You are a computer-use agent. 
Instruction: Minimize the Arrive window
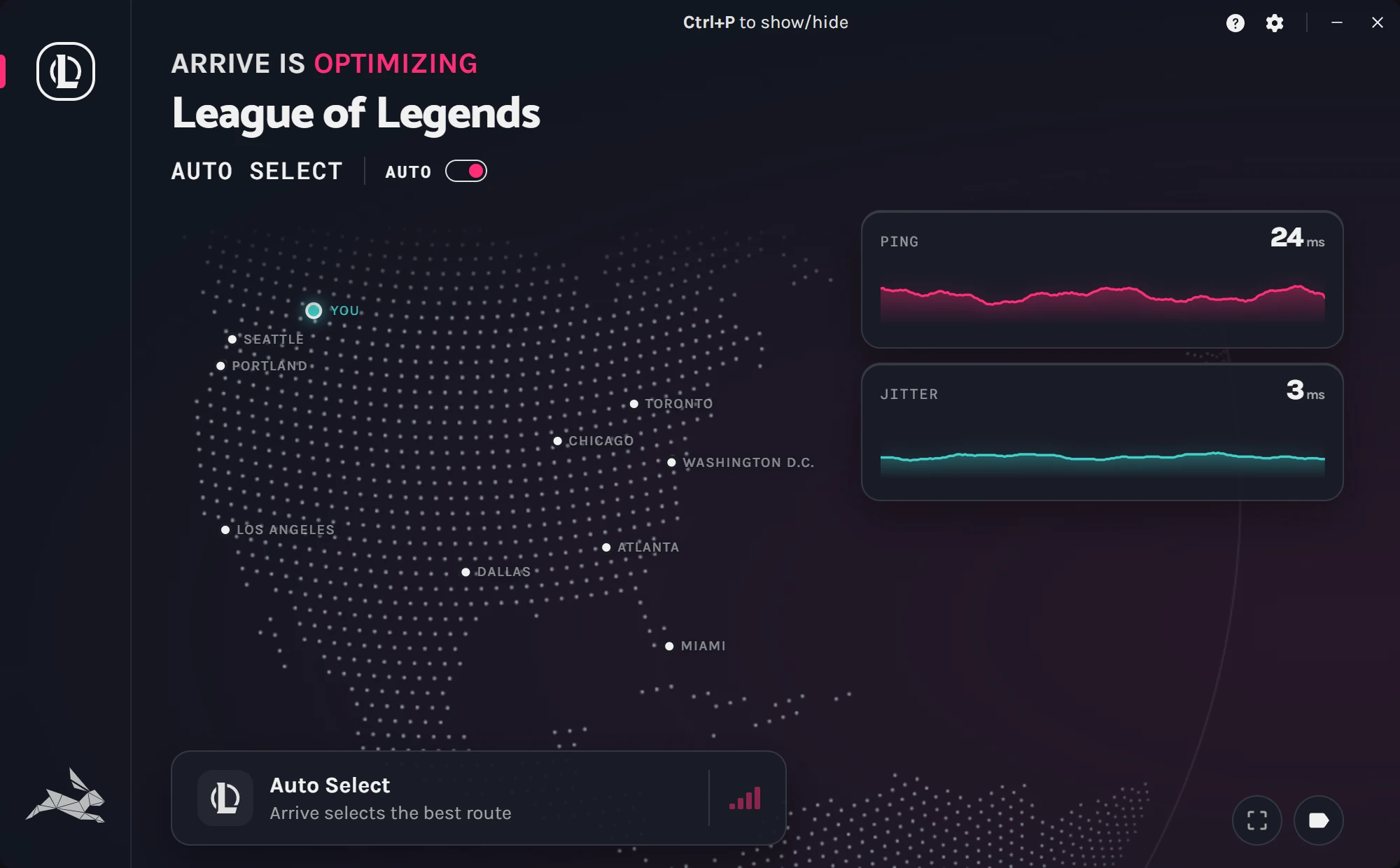[1337, 23]
